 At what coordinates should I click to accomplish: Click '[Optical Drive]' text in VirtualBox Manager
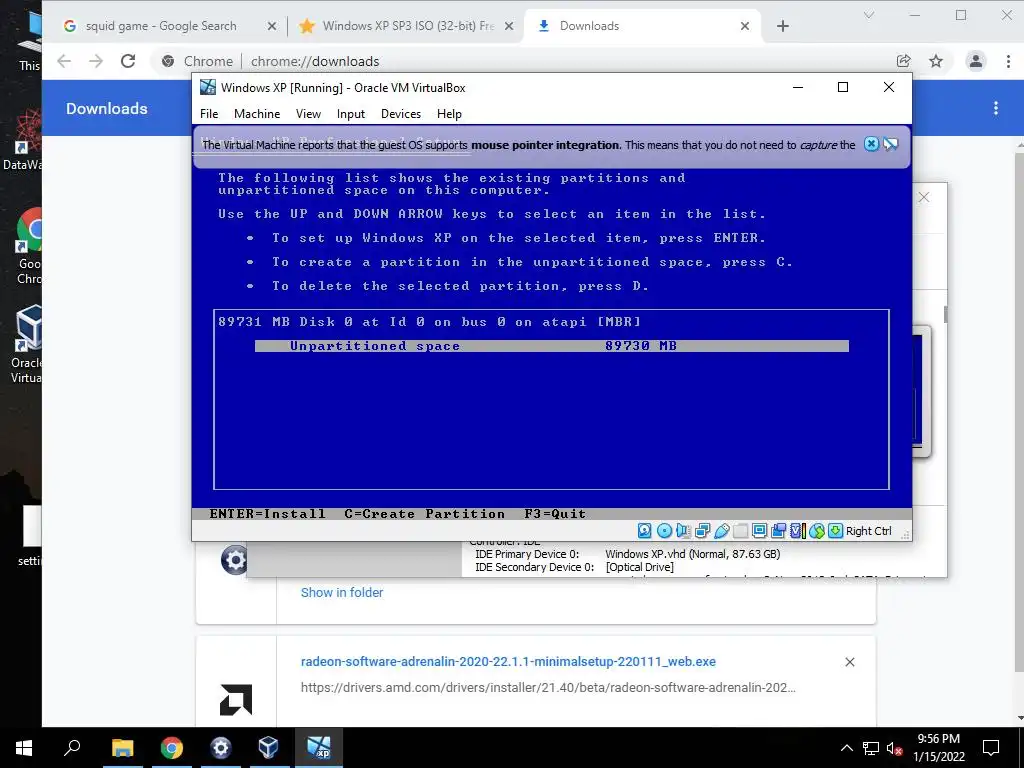(x=640, y=567)
